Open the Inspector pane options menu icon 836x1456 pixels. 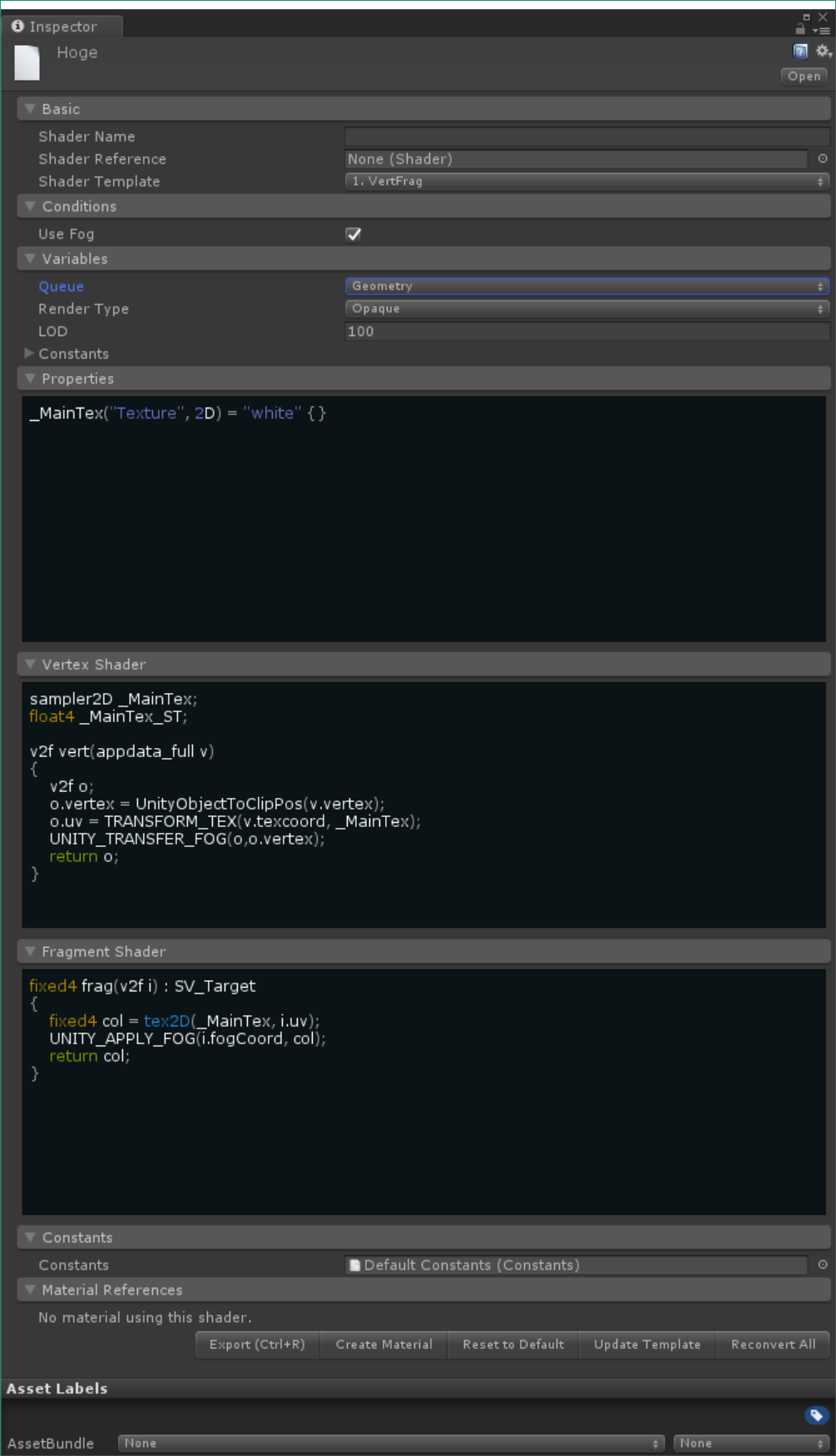pyautogui.click(x=821, y=30)
